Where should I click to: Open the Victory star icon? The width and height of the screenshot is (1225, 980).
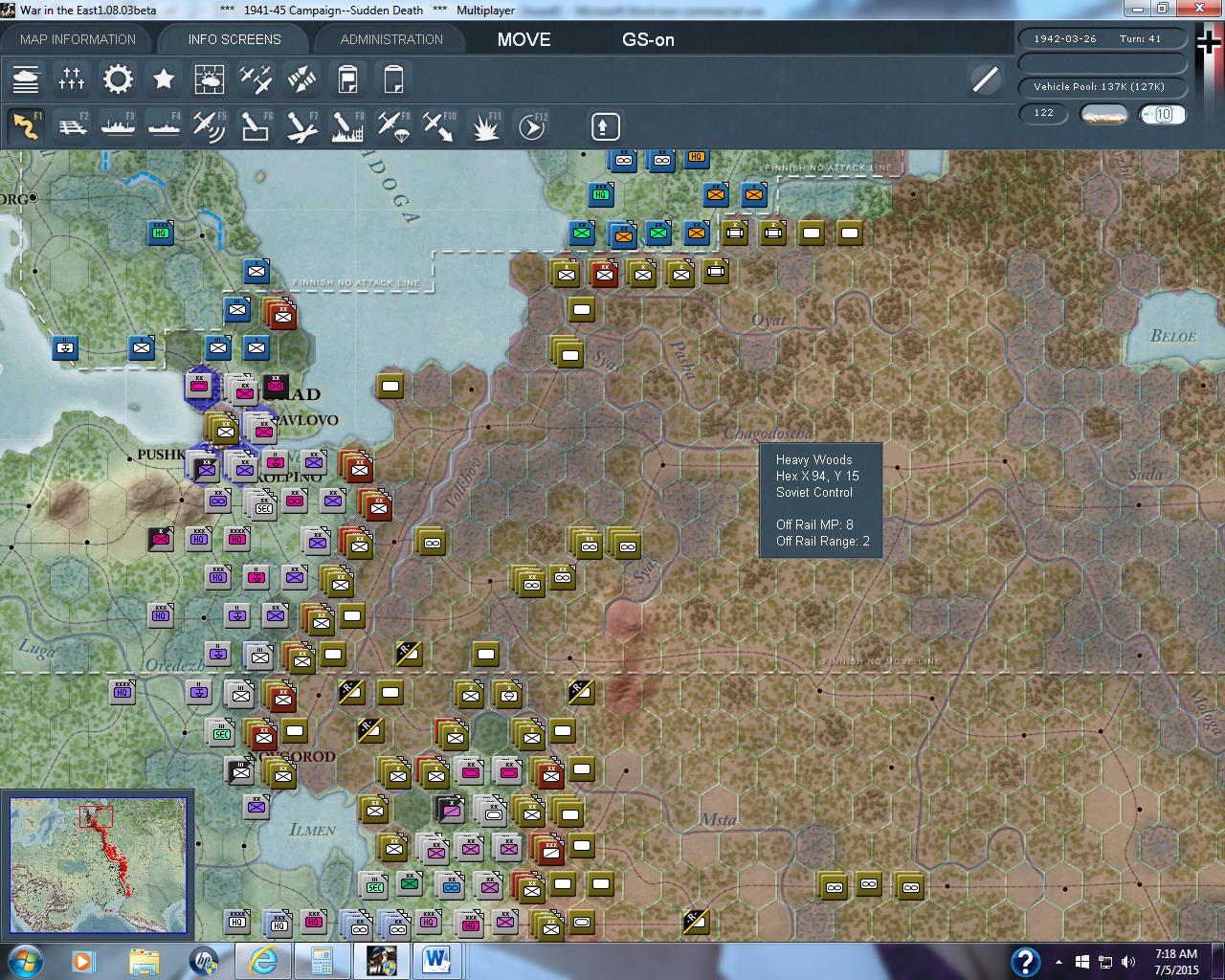[164, 78]
